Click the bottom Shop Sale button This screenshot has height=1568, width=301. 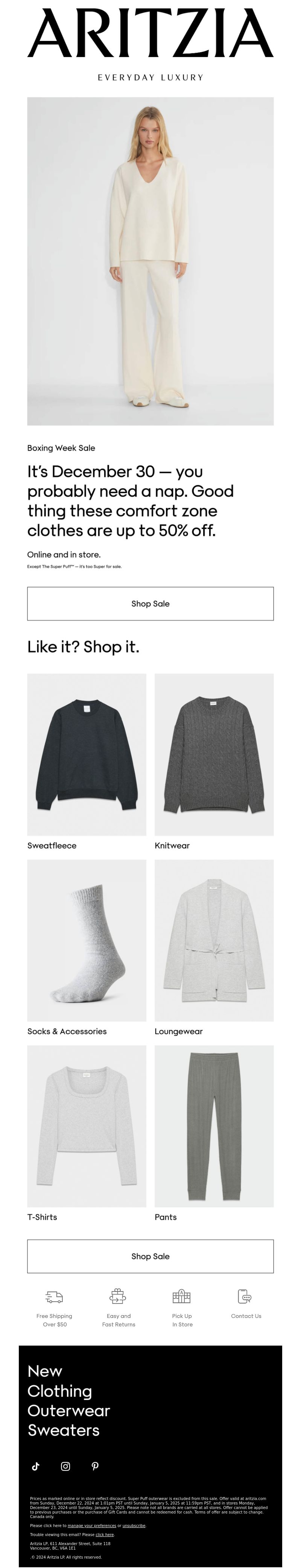(x=150, y=1256)
